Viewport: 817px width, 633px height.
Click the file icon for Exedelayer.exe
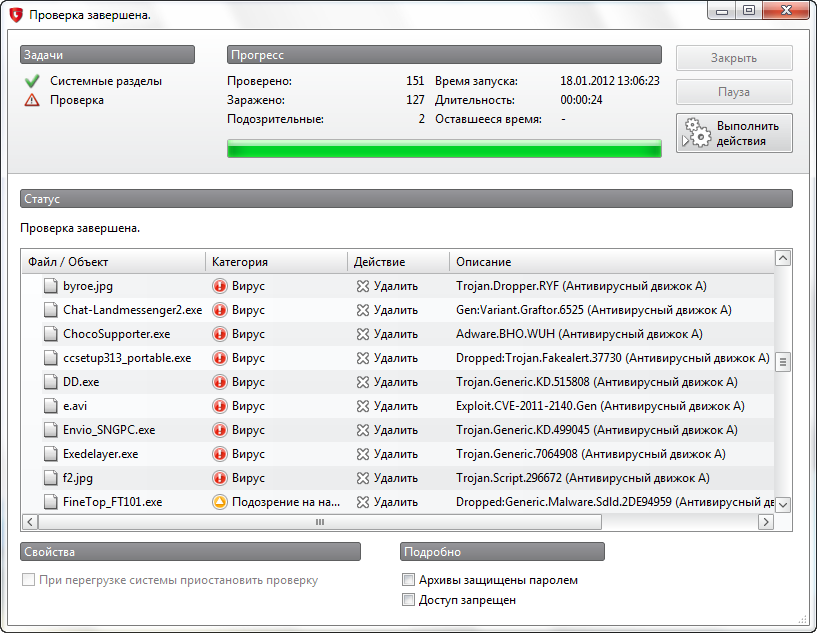click(x=51, y=453)
